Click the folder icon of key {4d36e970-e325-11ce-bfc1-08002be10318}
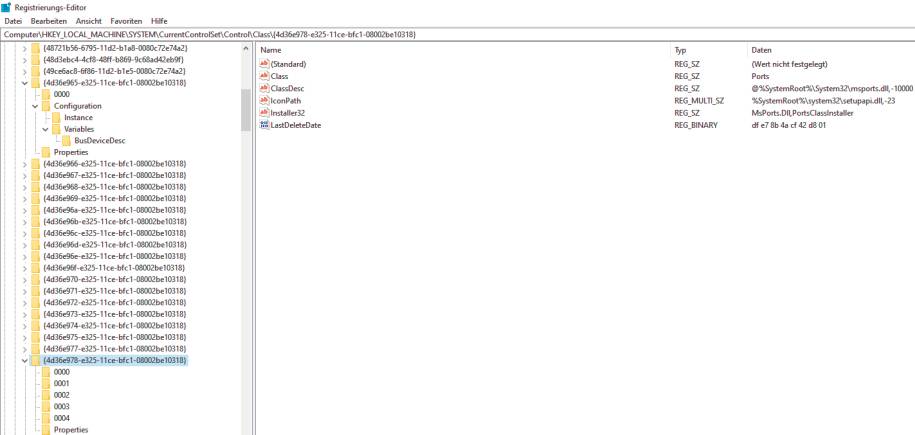 point(36,280)
